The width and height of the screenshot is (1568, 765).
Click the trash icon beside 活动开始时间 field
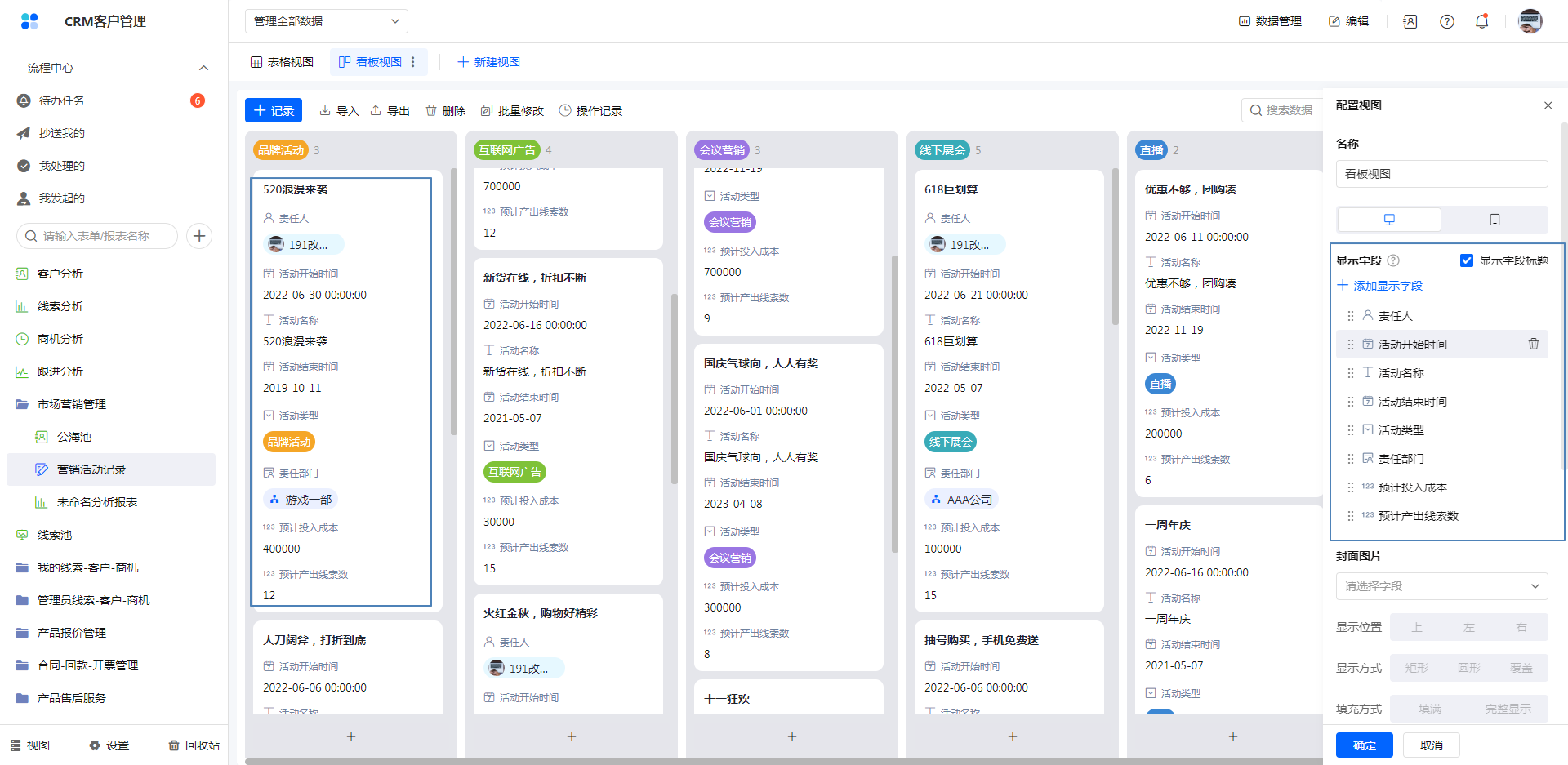1533,345
